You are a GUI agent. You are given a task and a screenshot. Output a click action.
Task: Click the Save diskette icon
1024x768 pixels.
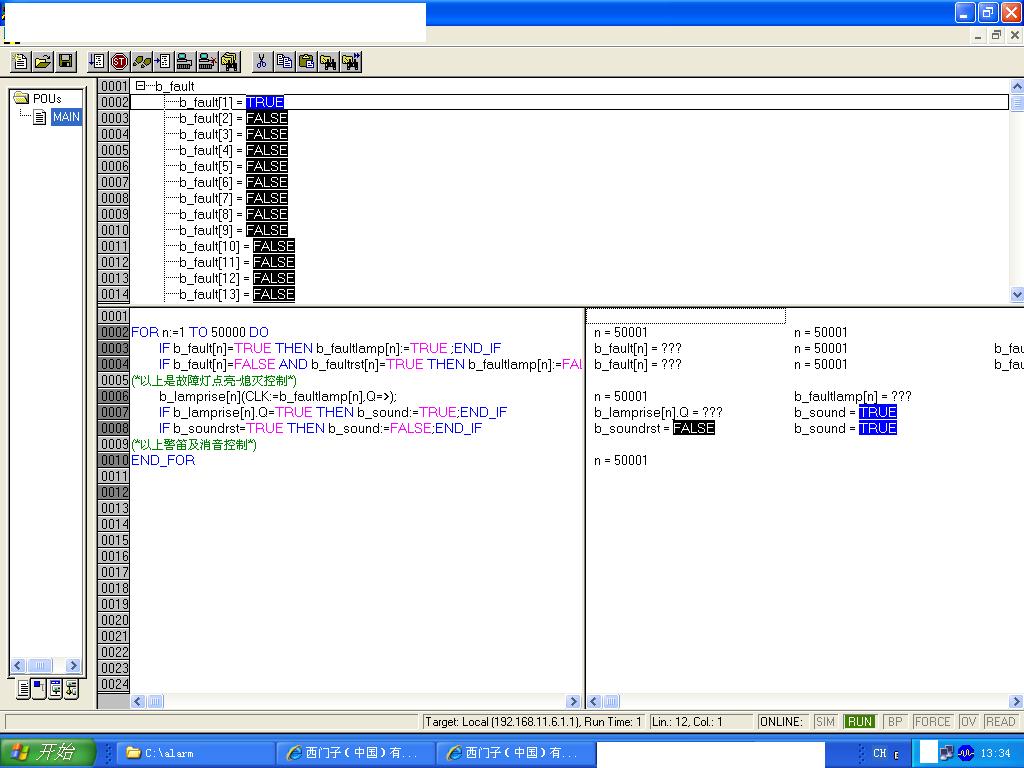(66, 62)
